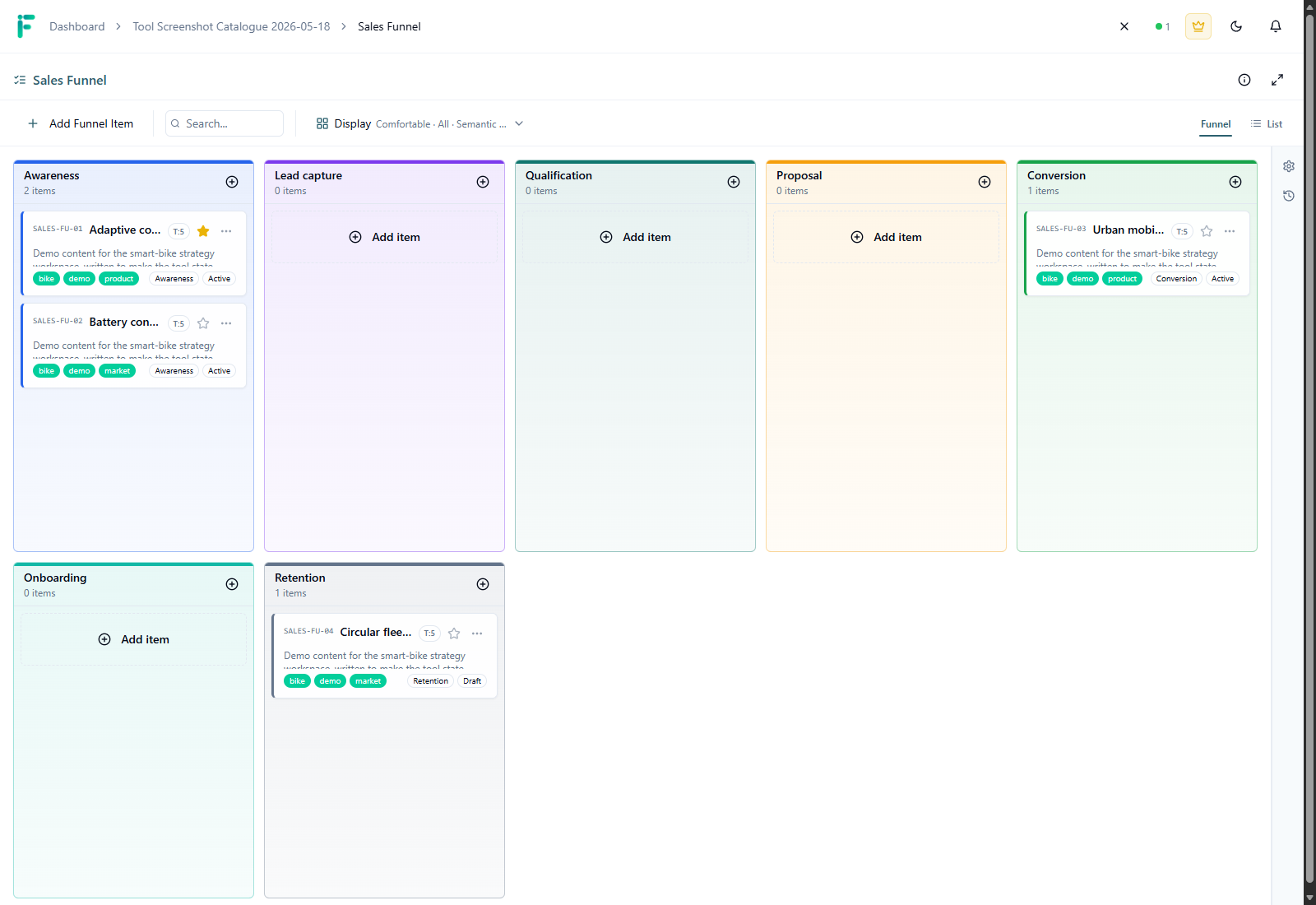Add item via Conversion plus icon

tap(1235, 182)
